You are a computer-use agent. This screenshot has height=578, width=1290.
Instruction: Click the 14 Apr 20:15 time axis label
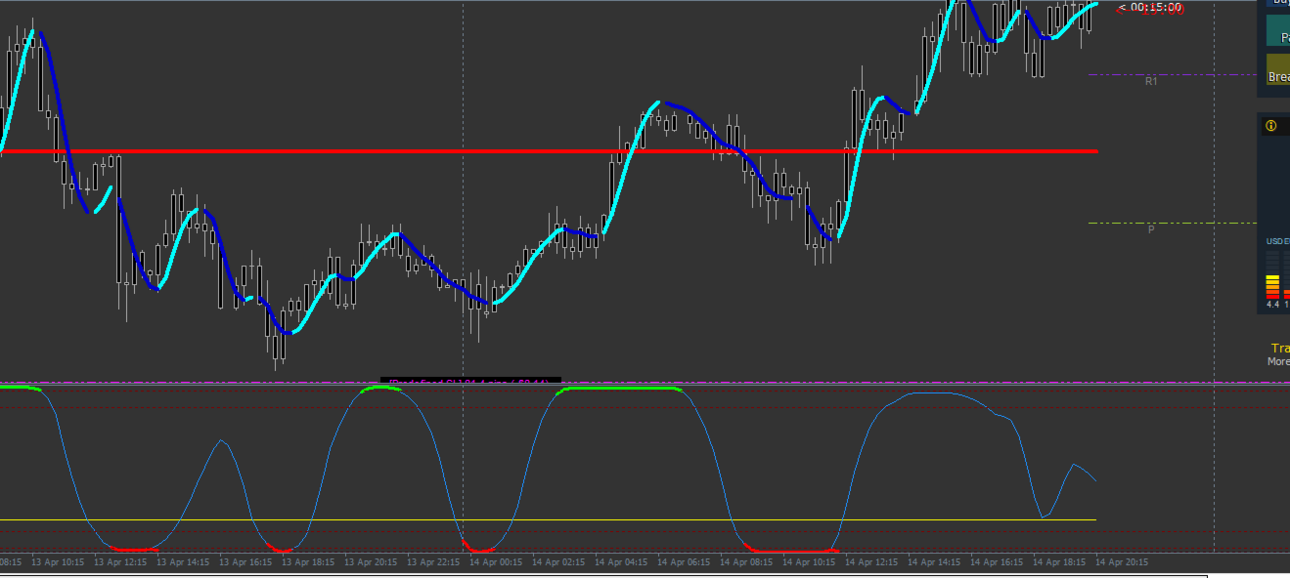1121,562
